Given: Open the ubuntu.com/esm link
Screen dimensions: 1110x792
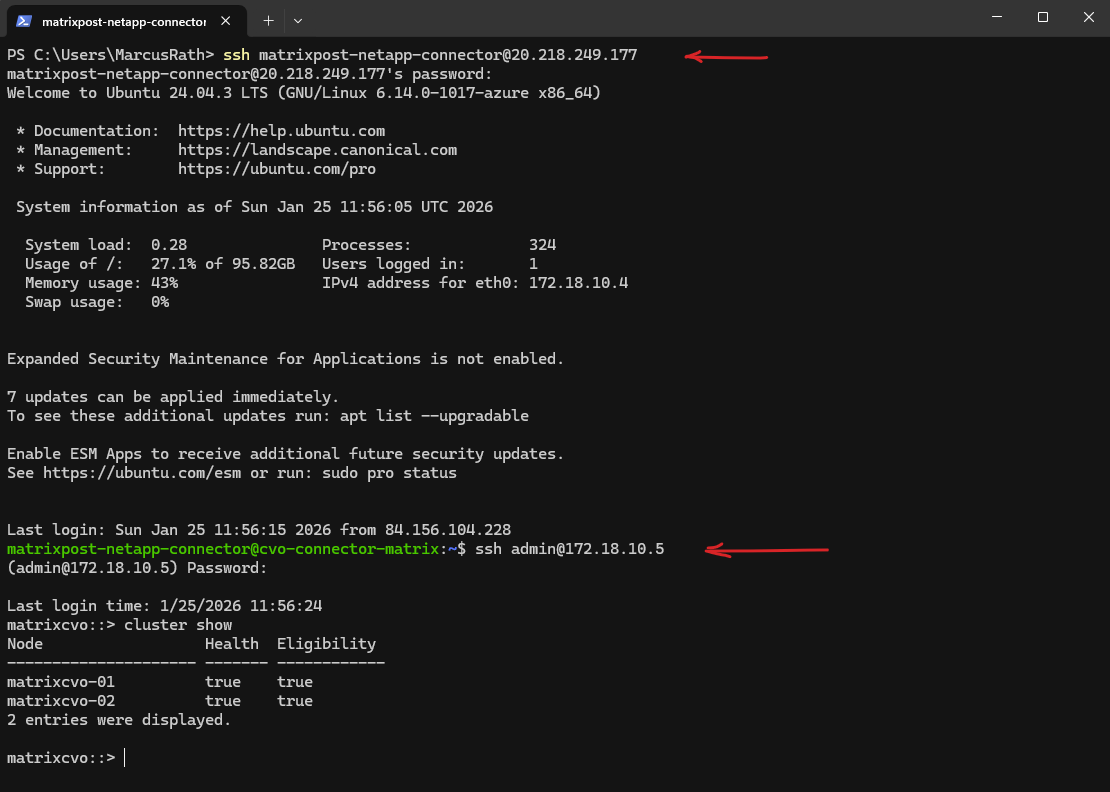Looking at the screenshot, I should pyautogui.click(x=142, y=473).
